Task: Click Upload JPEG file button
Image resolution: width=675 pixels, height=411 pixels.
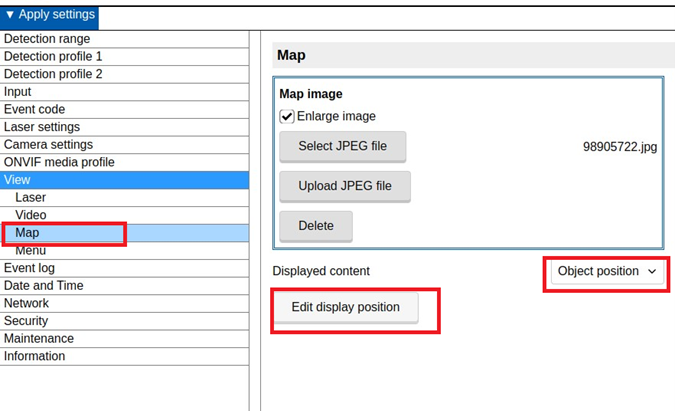Action: tap(344, 186)
